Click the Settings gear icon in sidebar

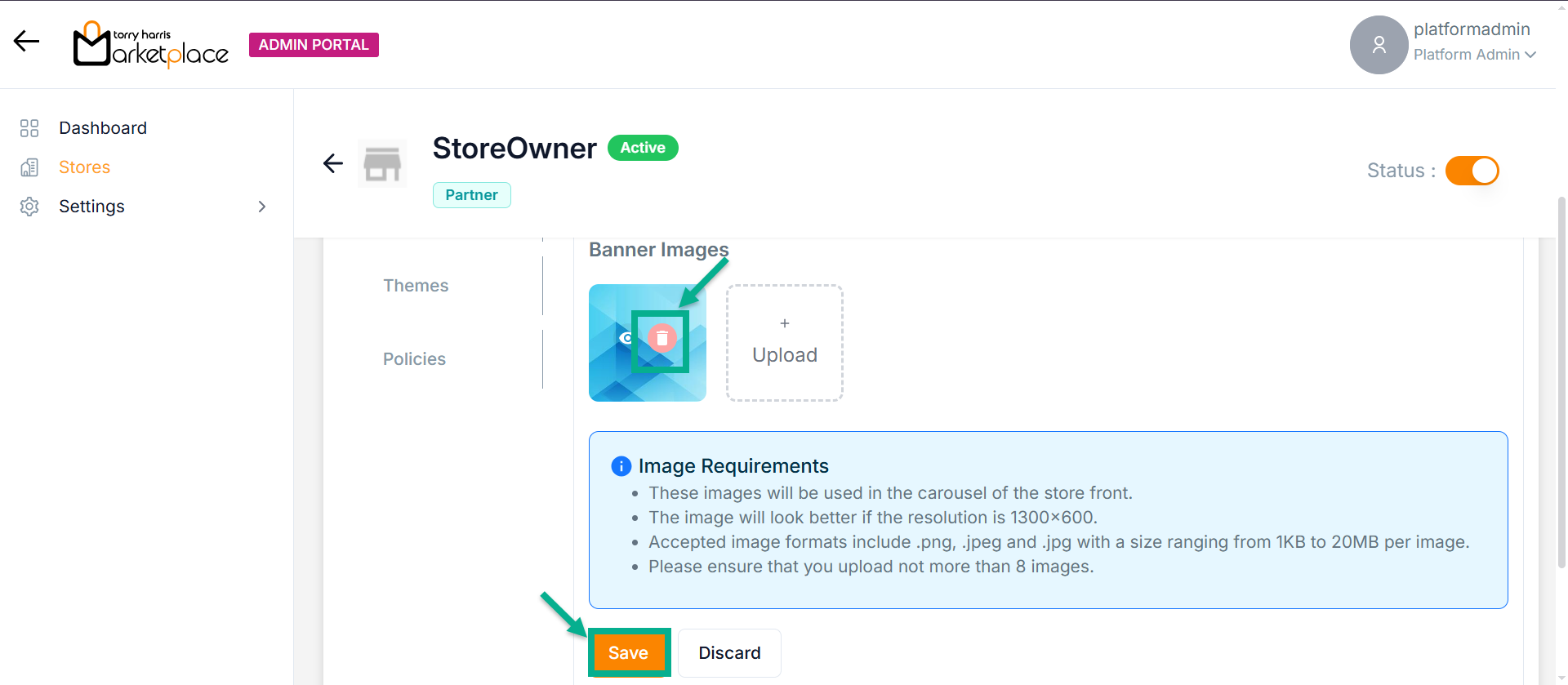(x=29, y=207)
